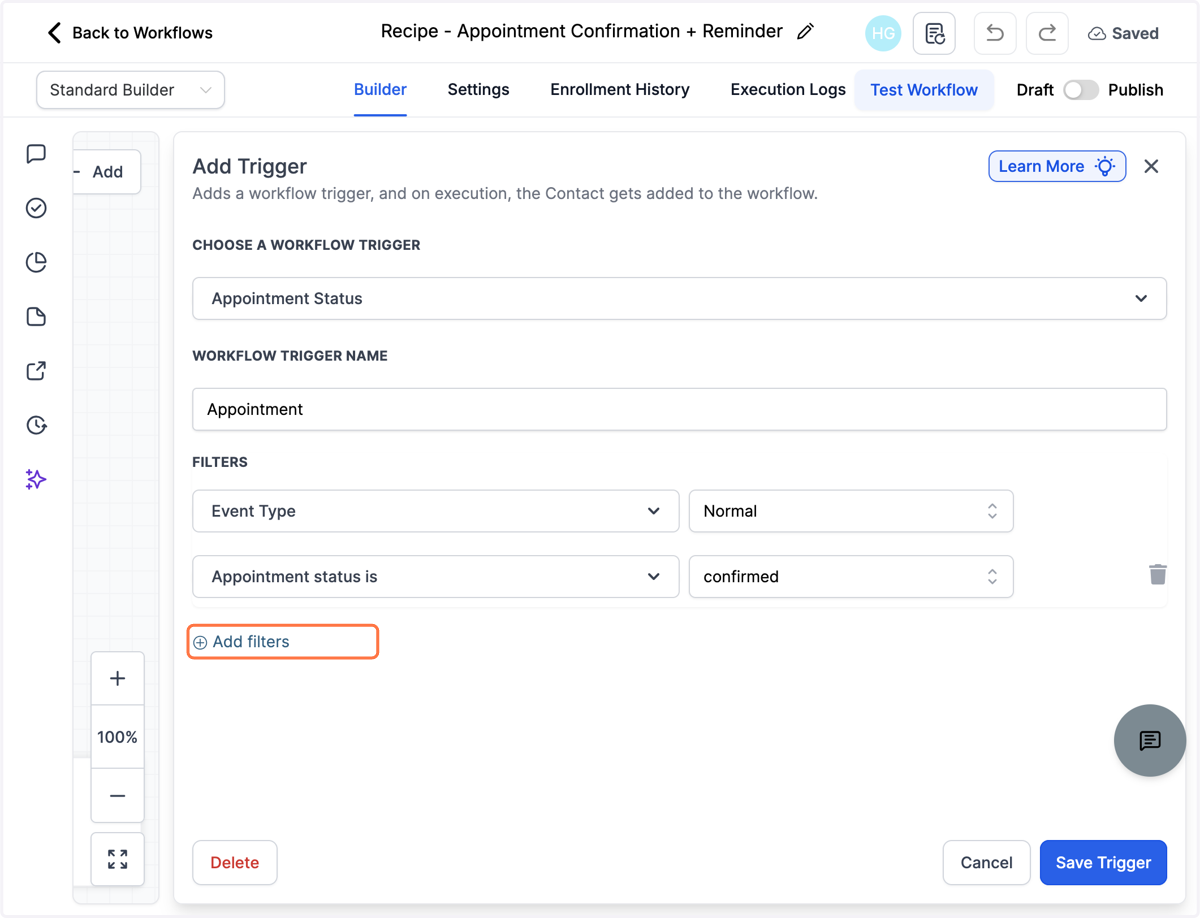
Task: Click the pencil icon to rename workflow
Action: point(805,32)
